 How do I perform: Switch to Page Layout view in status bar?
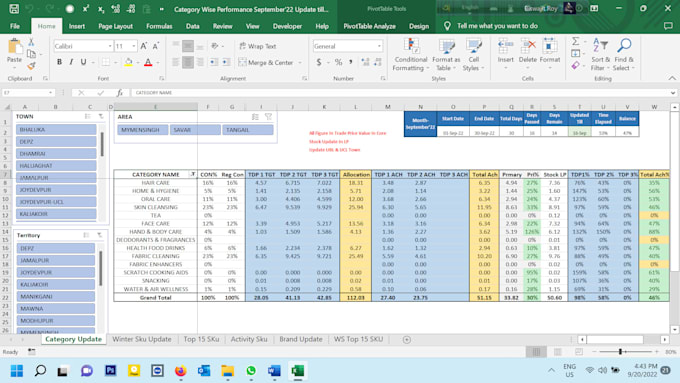[x=558, y=352]
